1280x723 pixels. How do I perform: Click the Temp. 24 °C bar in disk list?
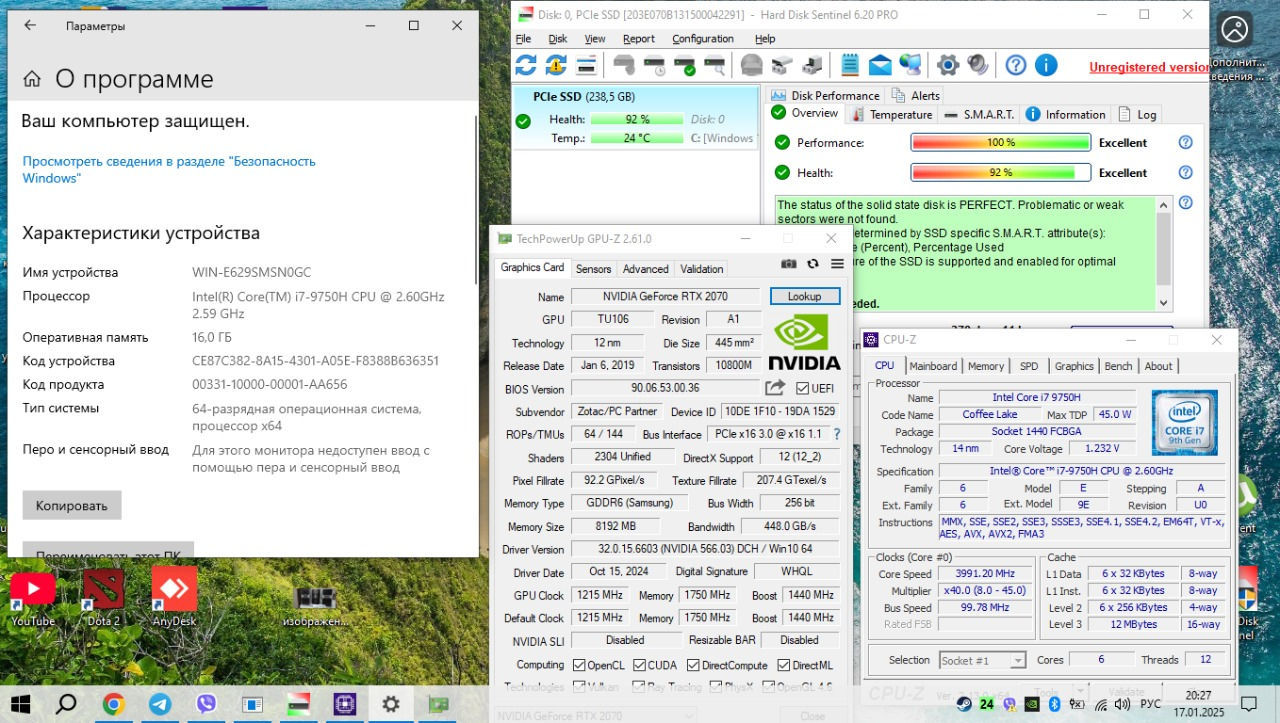pos(636,138)
